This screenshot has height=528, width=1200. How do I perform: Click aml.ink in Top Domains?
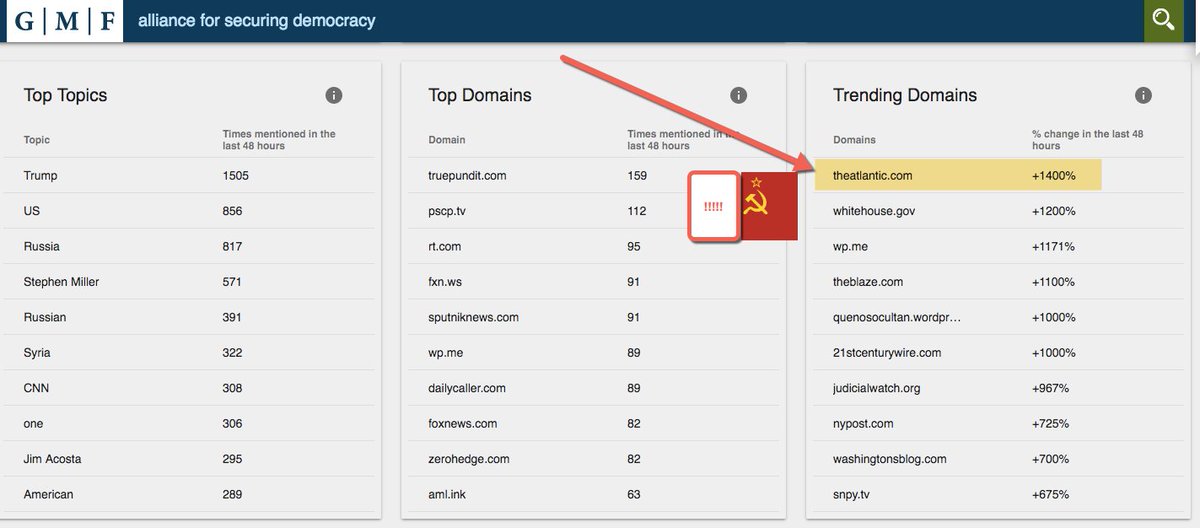coord(445,494)
